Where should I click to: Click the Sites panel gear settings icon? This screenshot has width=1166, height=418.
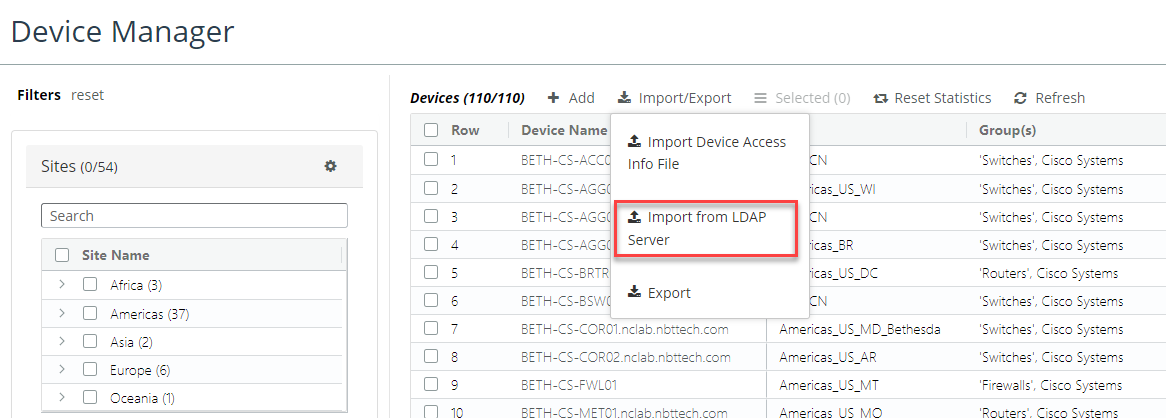(330, 166)
